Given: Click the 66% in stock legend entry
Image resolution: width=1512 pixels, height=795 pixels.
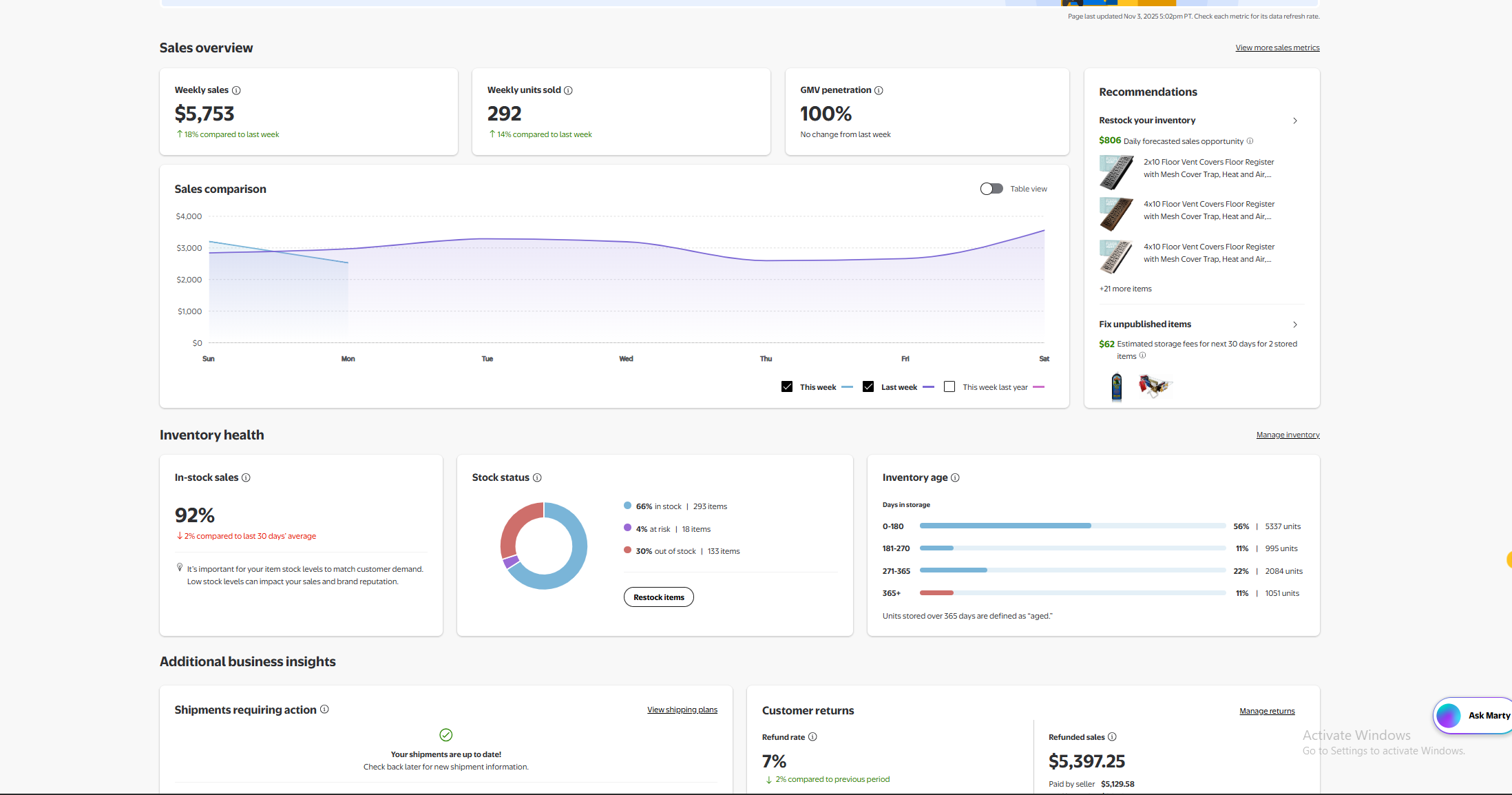Looking at the screenshot, I should point(675,506).
